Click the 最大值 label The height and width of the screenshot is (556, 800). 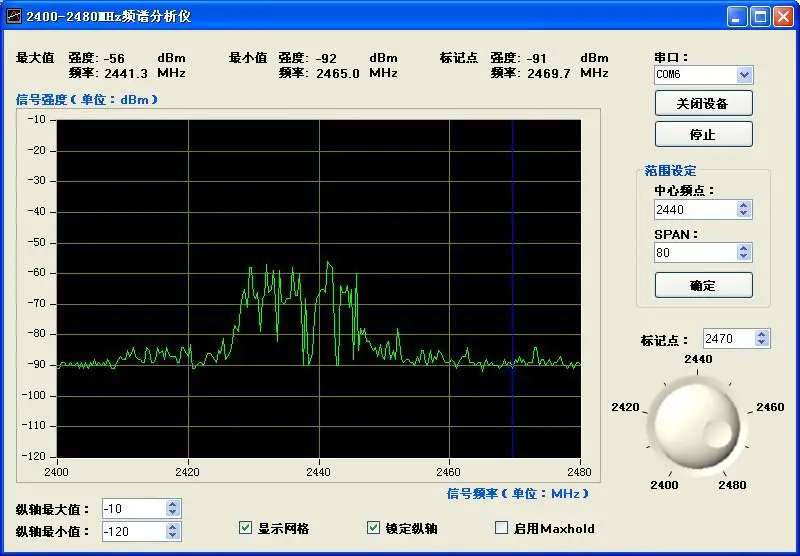(35, 58)
